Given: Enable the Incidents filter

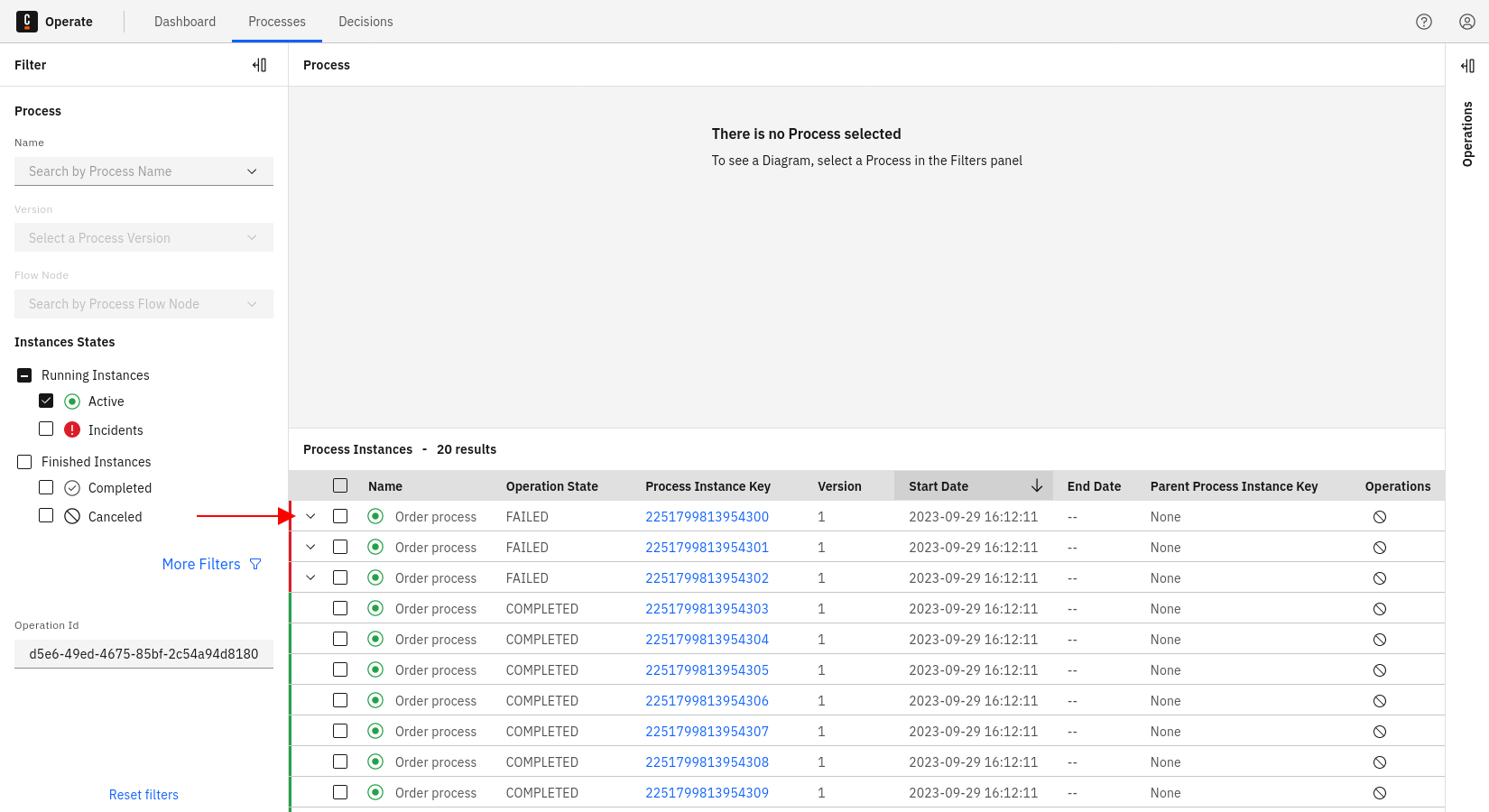Looking at the screenshot, I should 46,429.
